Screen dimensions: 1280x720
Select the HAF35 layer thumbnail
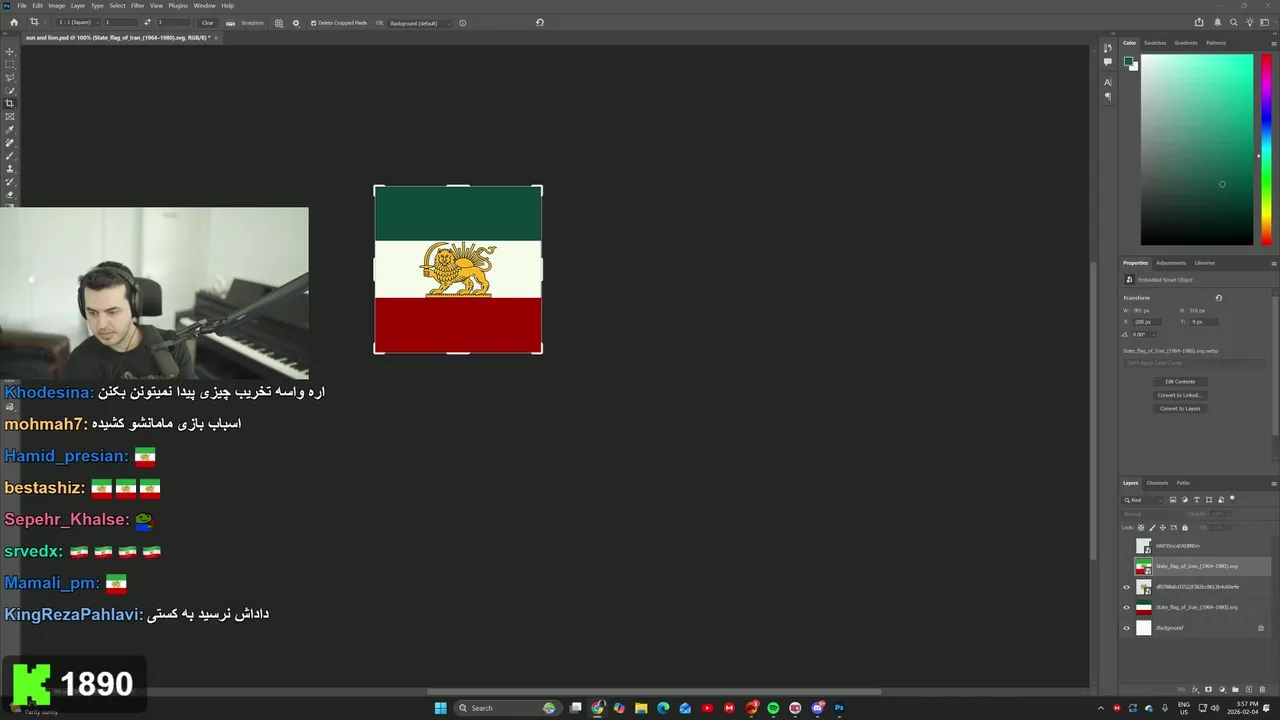[1143, 546]
